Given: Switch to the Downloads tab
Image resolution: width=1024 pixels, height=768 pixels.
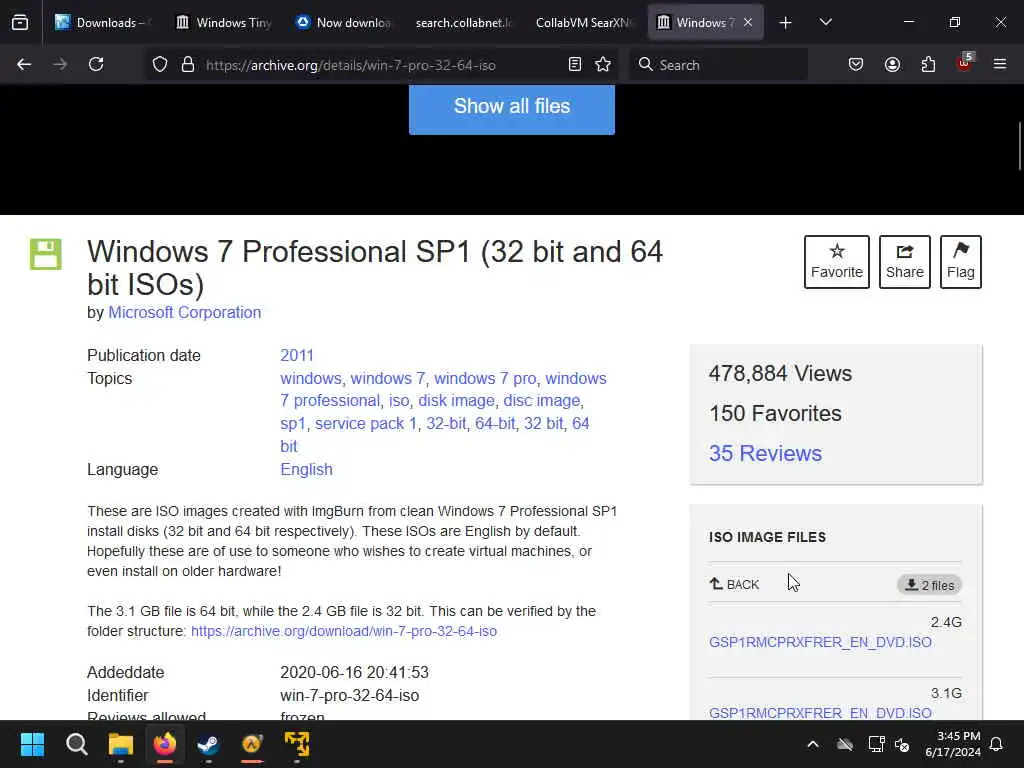Looking at the screenshot, I should 104,23.
